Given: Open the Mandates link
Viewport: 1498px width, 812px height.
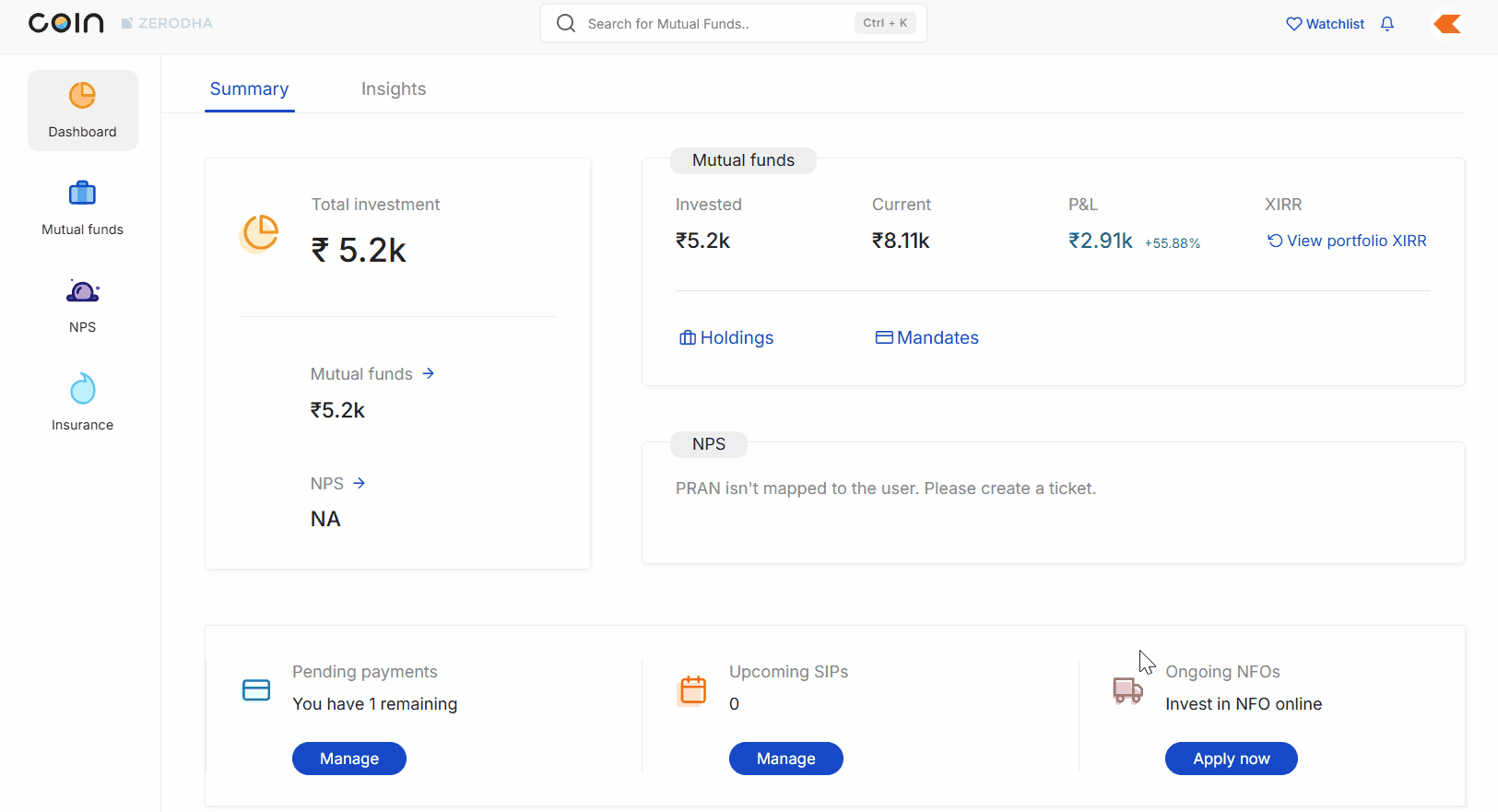Looking at the screenshot, I should [x=926, y=338].
